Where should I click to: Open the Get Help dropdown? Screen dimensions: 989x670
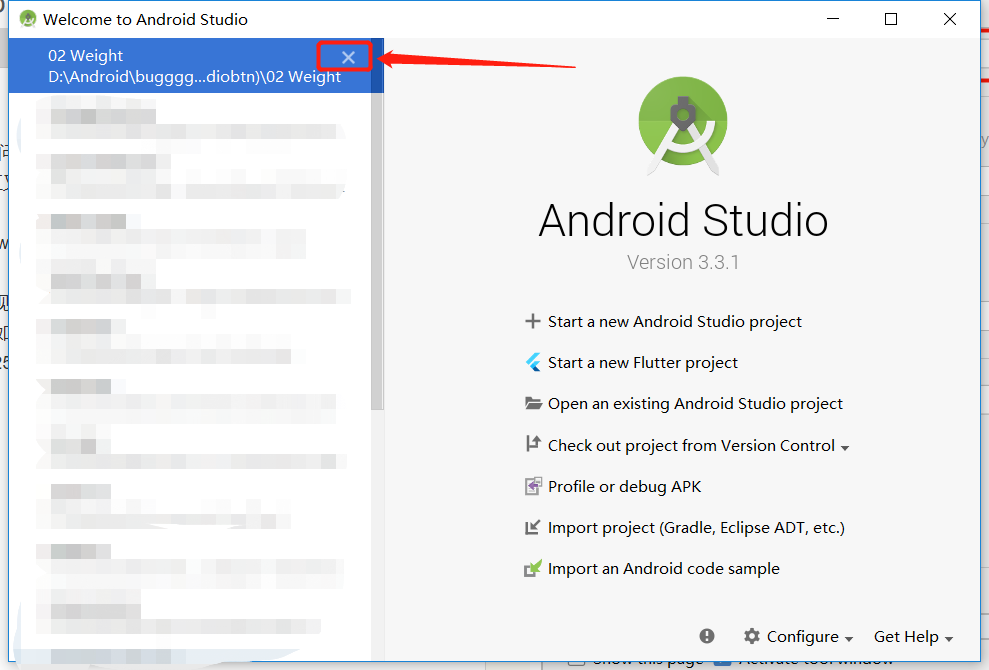pyautogui.click(x=913, y=637)
